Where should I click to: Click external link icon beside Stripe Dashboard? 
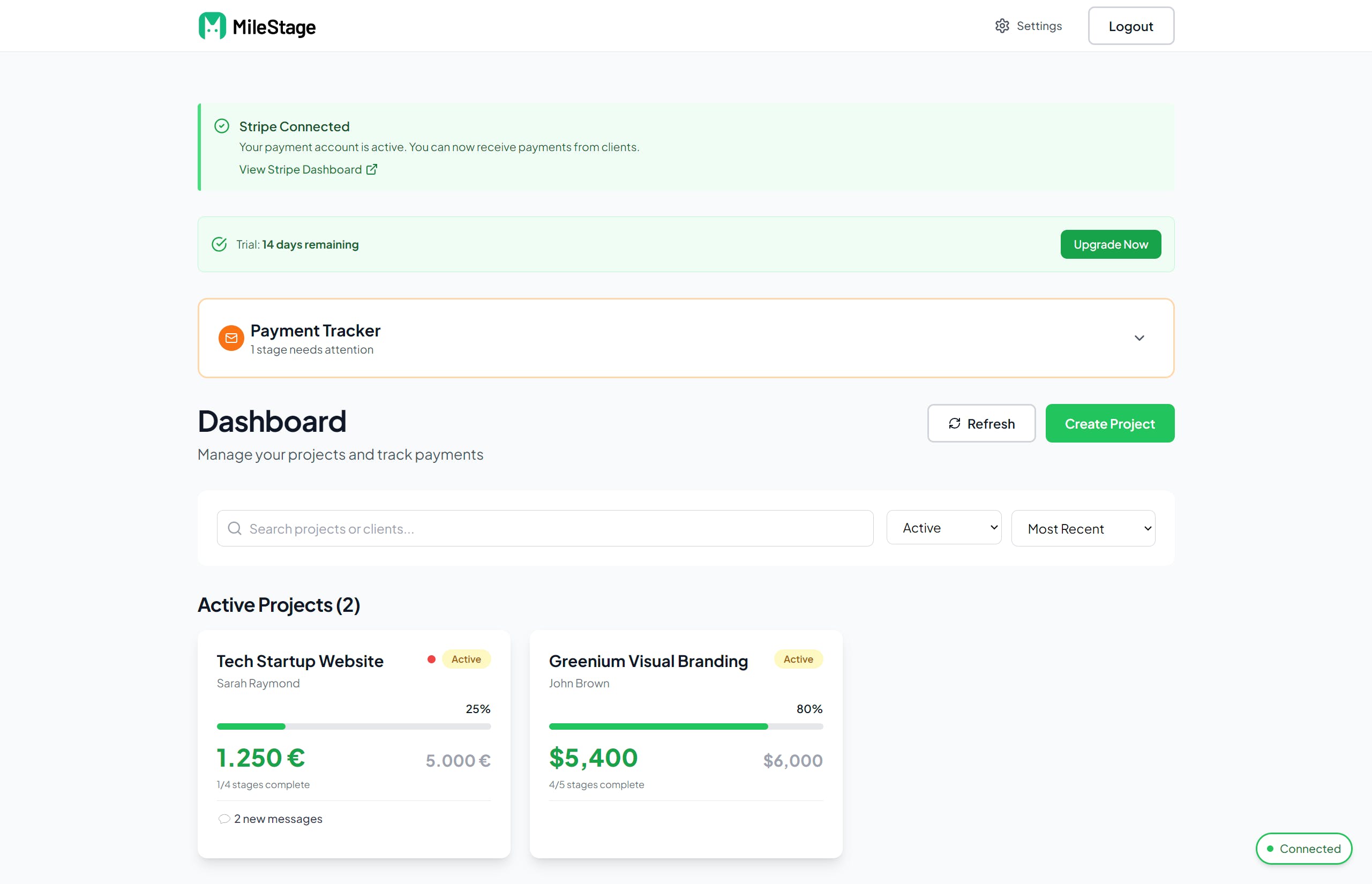coord(372,169)
